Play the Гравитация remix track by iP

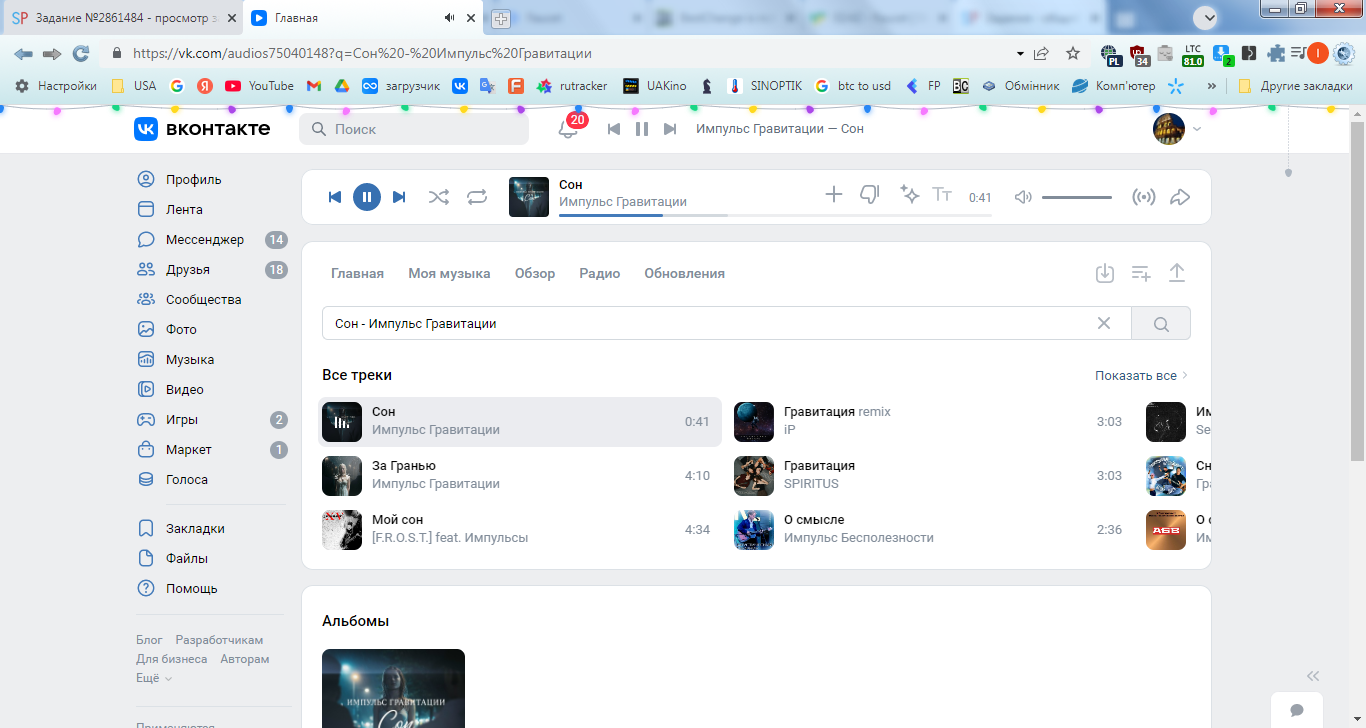[x=932, y=422]
